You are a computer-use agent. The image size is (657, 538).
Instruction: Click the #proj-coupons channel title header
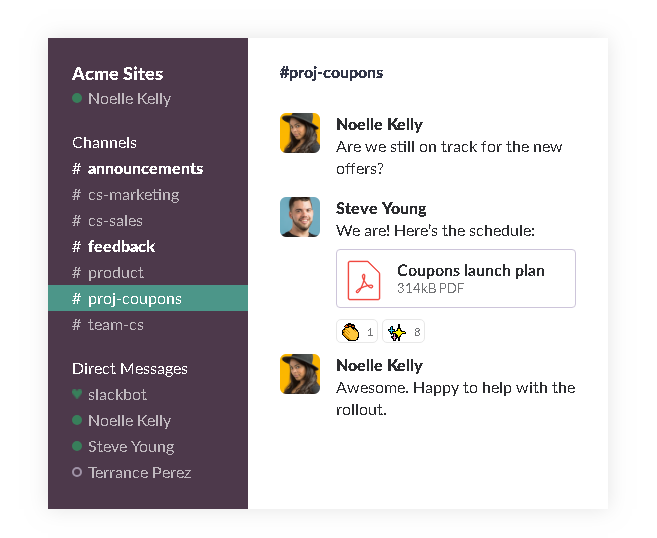click(331, 73)
